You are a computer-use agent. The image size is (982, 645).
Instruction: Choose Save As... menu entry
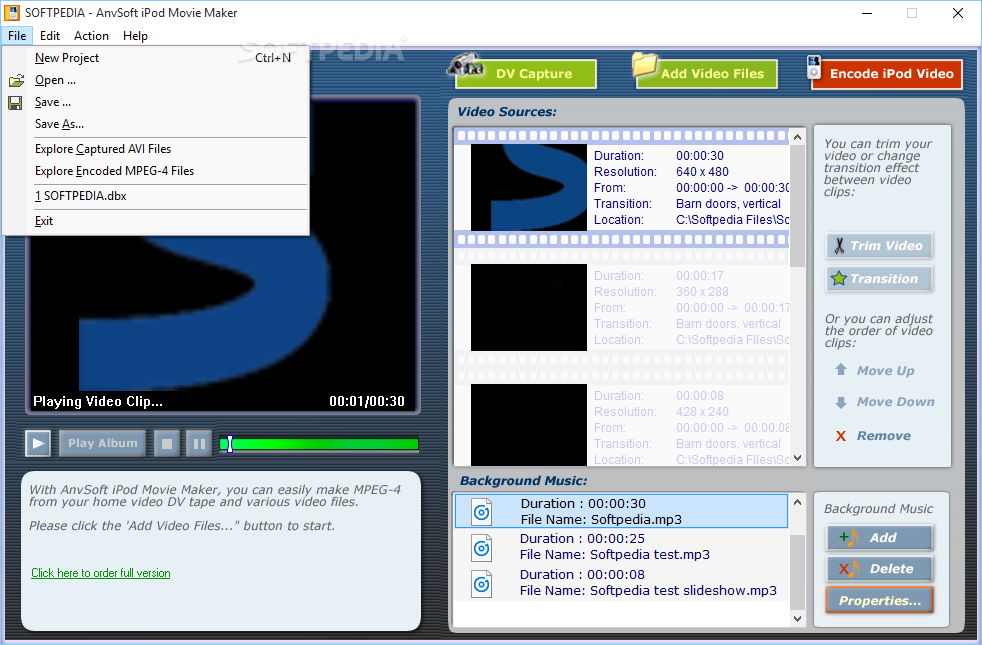click(x=156, y=124)
